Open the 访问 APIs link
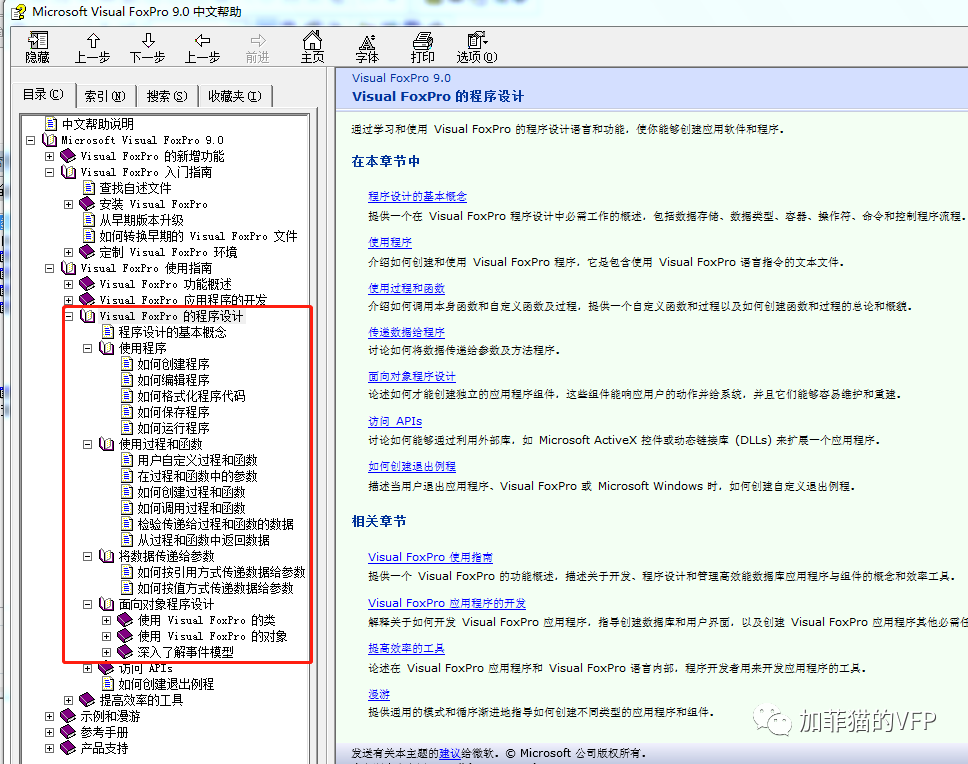This screenshot has height=764, width=968. point(395,421)
